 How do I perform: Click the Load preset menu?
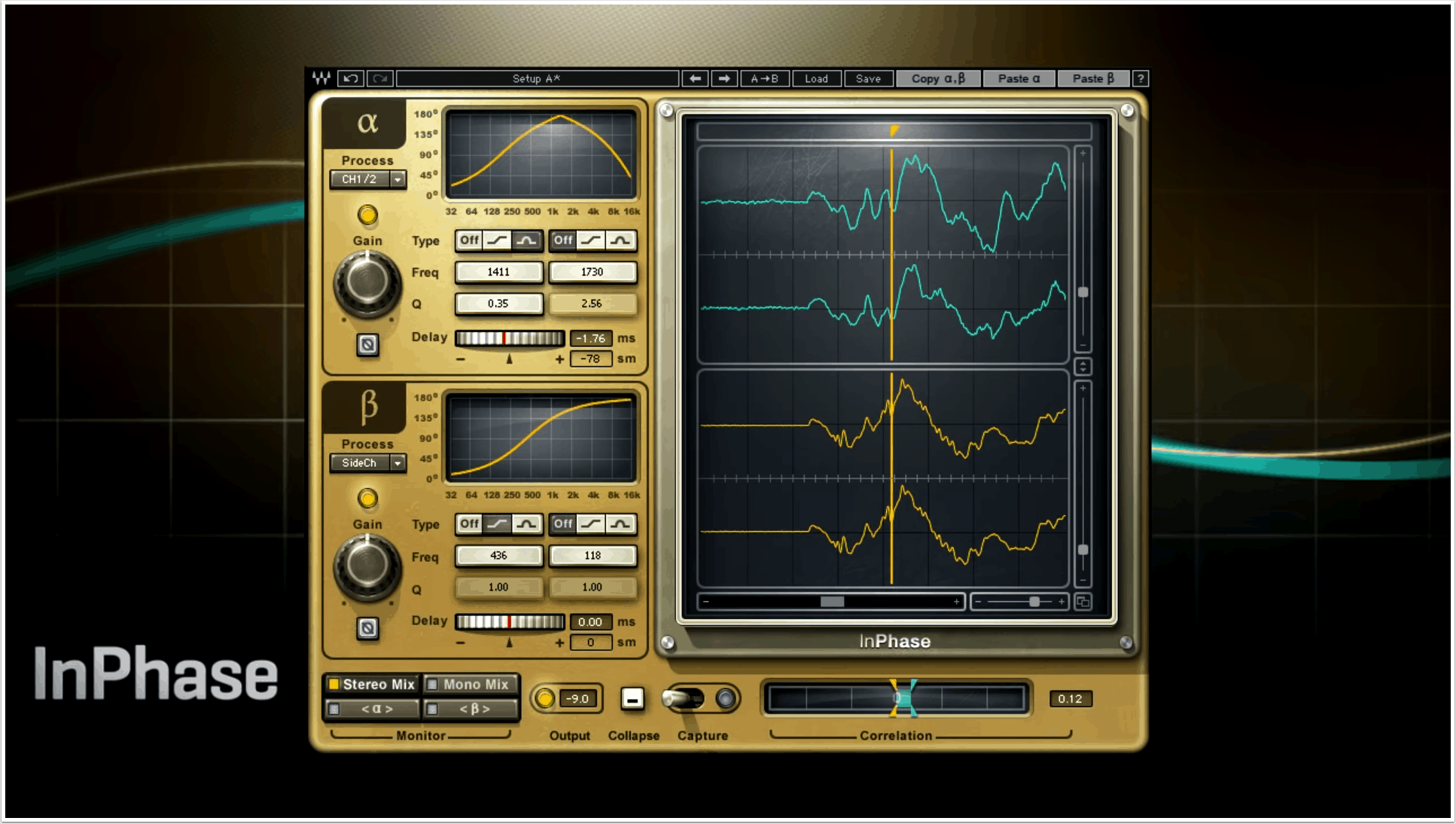pos(816,78)
